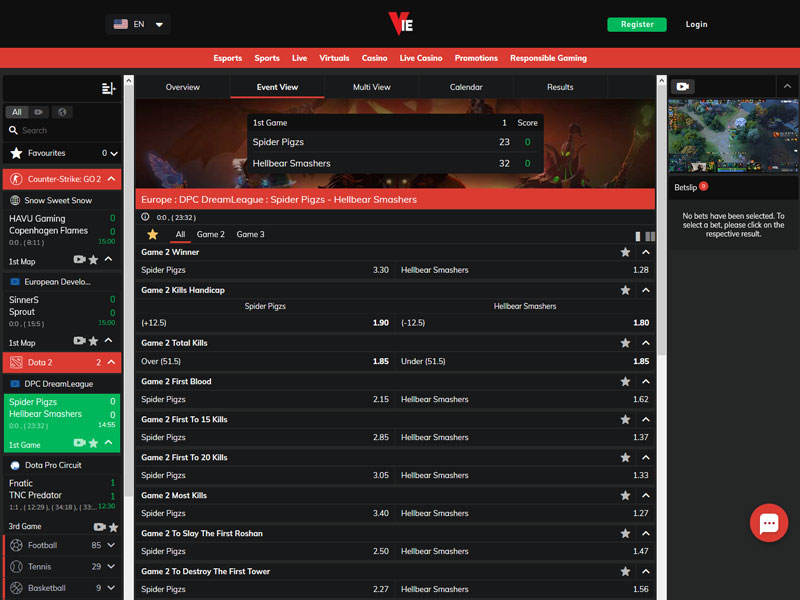Screen dimensions: 800x600
Task: Bet on Spider Pigzs to win Game 2 at 3.30
Action: click(x=265, y=270)
